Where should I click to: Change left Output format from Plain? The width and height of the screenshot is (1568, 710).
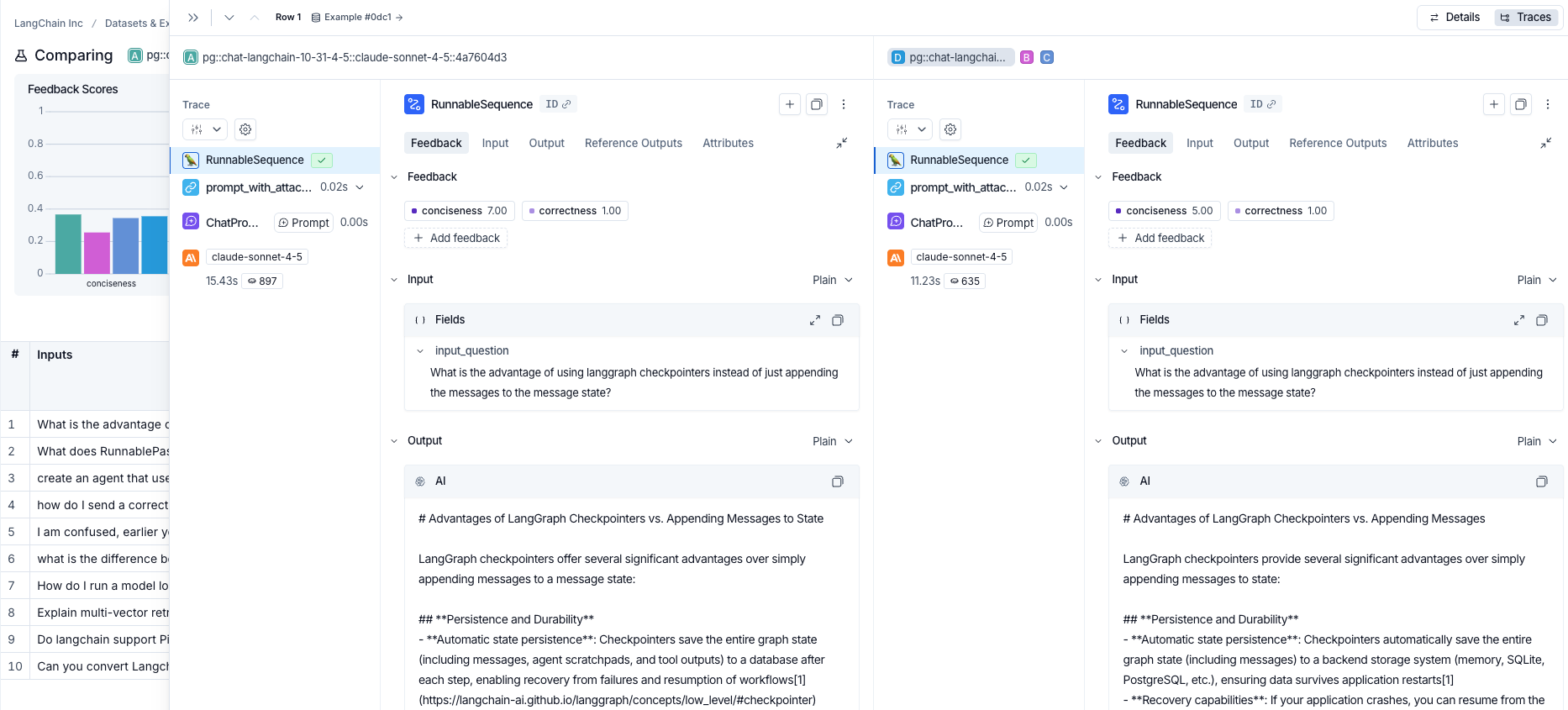click(x=833, y=441)
